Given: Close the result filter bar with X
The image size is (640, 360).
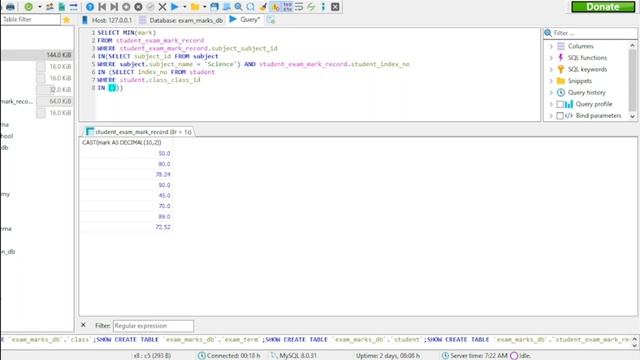Looking at the screenshot, I should tap(83, 325).
